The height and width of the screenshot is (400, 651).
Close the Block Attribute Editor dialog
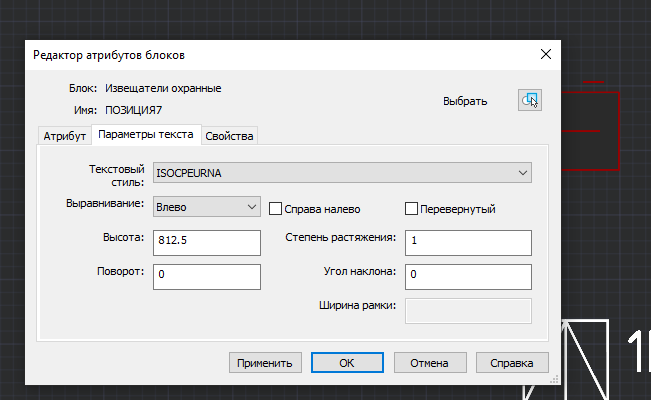pos(546,54)
